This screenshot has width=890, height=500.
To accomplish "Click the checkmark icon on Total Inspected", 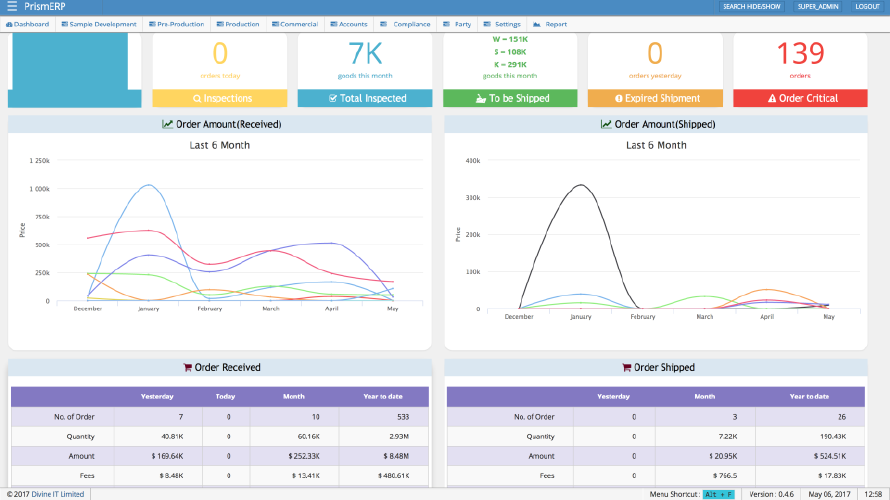I will point(333,99).
